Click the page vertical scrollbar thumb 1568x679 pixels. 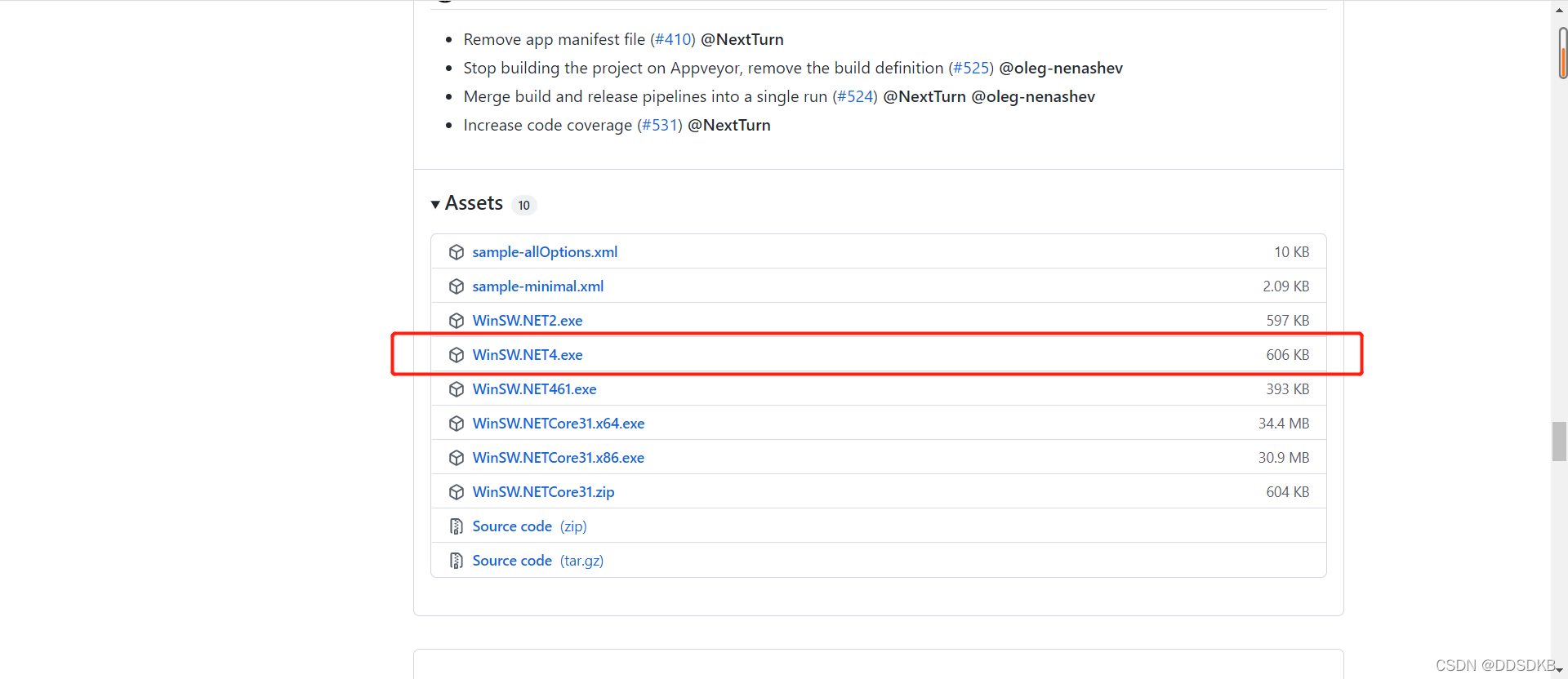coord(1559,442)
